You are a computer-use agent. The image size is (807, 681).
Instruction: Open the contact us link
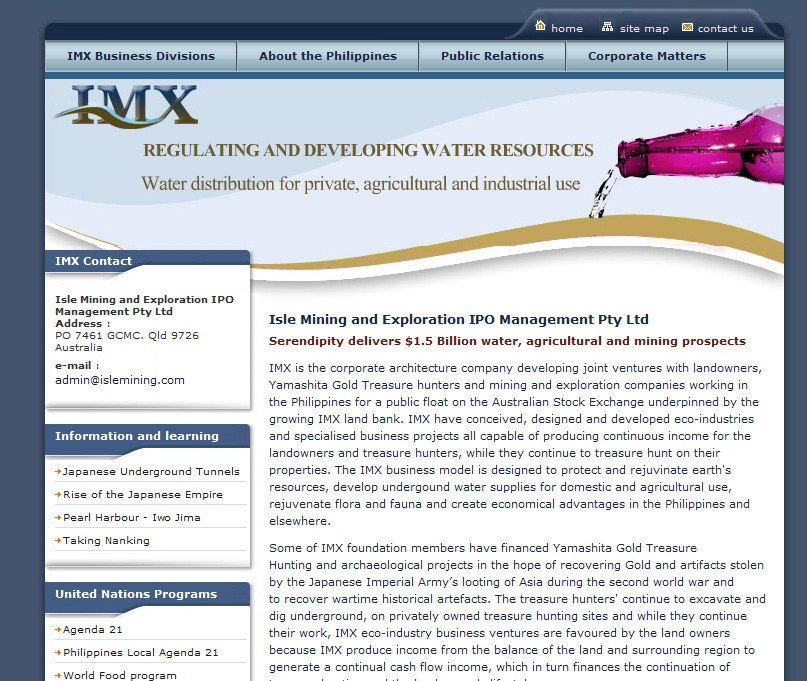tap(725, 29)
